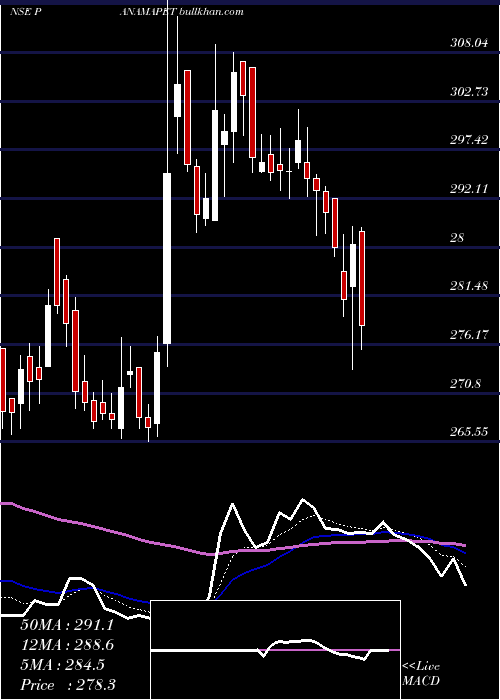Click the 270.8 price level label
The width and height of the screenshot is (500, 700).
point(466,383)
